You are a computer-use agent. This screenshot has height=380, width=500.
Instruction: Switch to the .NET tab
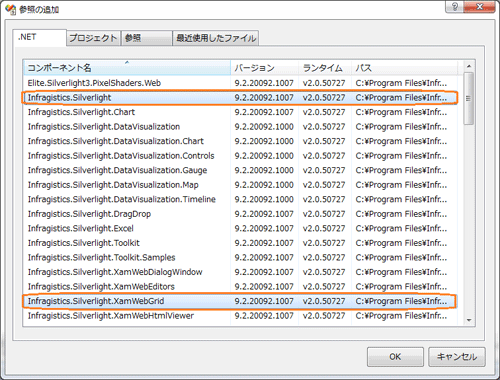point(39,37)
